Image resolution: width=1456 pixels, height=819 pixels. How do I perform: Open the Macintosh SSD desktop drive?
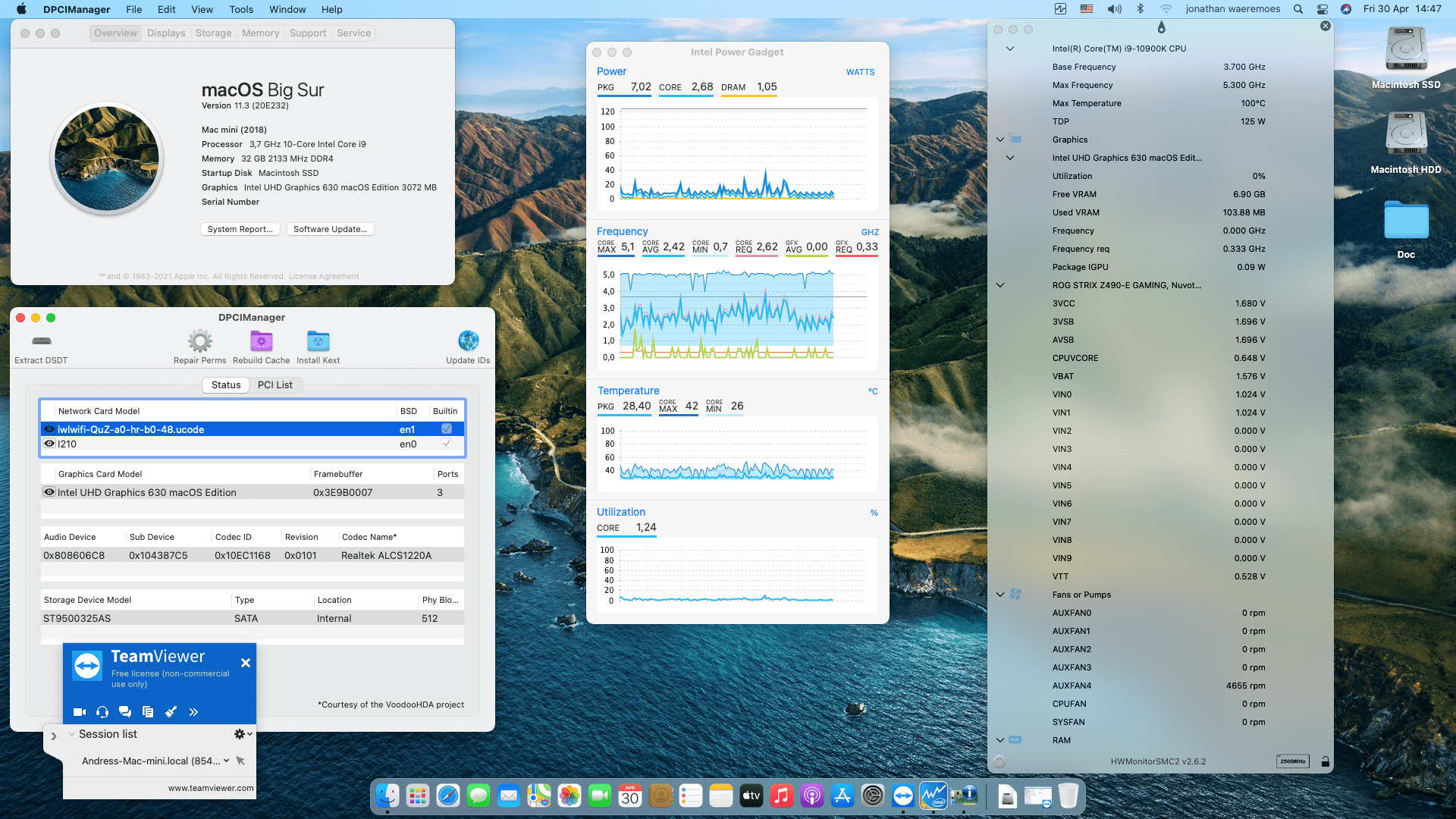pos(1406,57)
